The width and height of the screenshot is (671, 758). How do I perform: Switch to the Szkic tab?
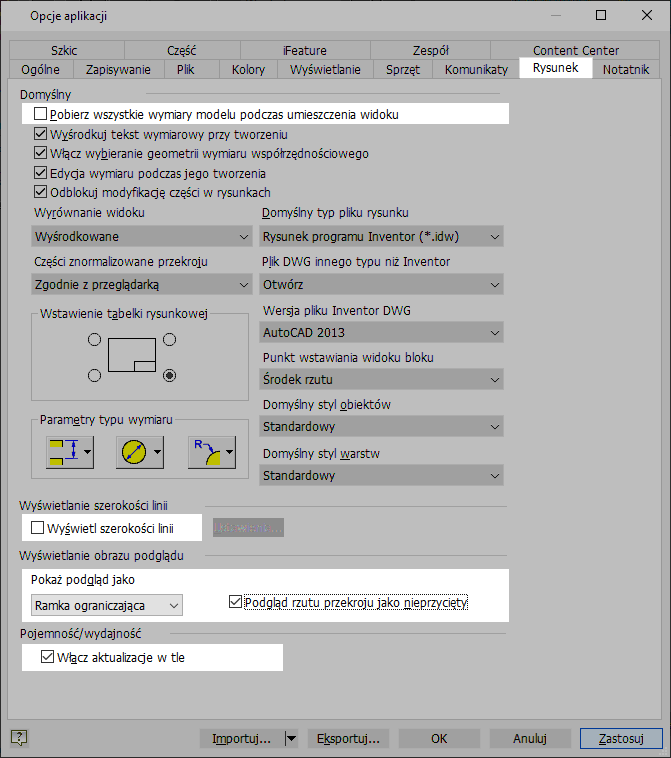coord(67,50)
